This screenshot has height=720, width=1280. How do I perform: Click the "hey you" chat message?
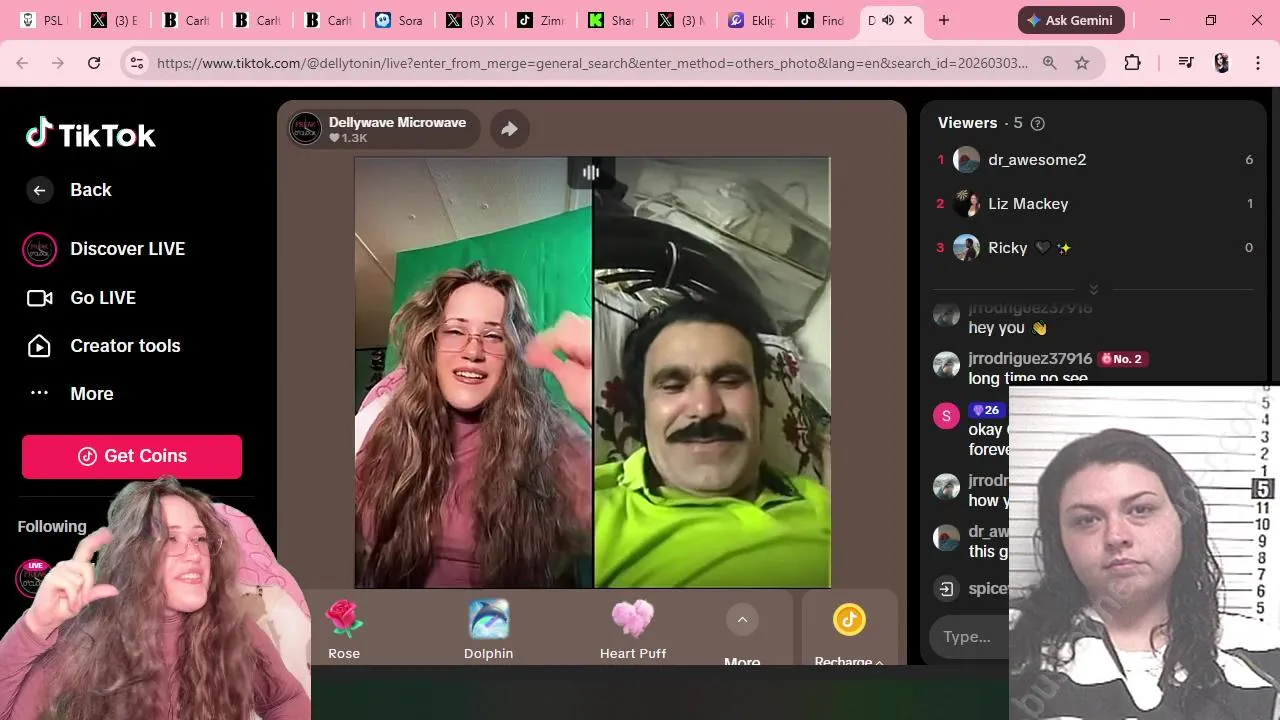[x=1007, y=328]
